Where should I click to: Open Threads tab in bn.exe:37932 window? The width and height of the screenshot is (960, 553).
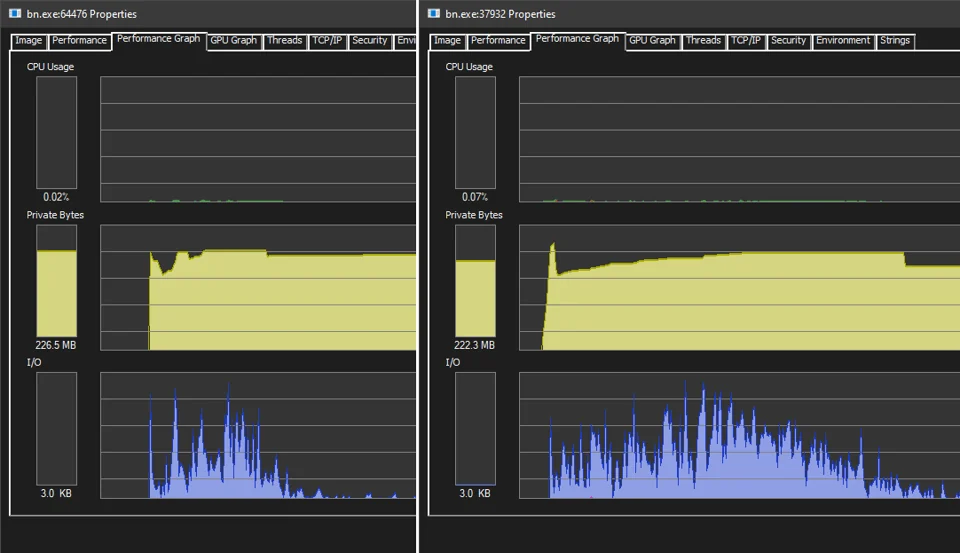coord(703,41)
